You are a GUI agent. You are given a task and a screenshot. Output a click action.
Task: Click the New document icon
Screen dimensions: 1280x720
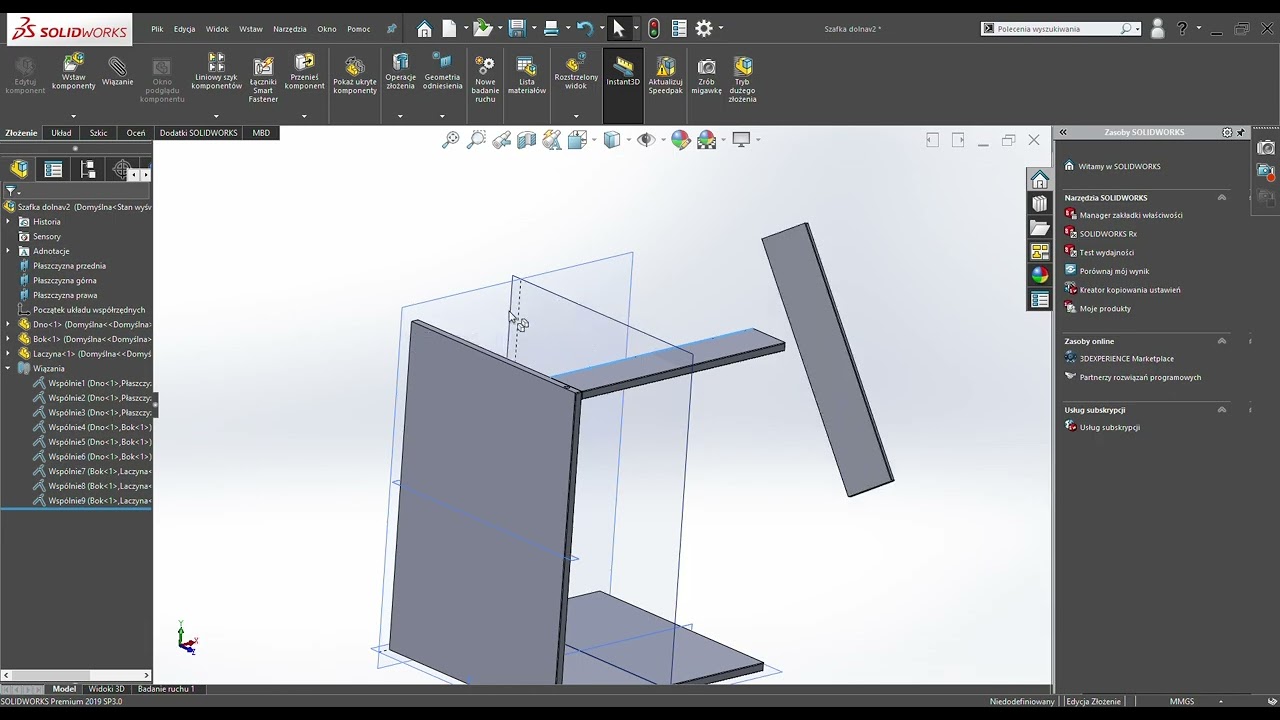click(x=450, y=29)
